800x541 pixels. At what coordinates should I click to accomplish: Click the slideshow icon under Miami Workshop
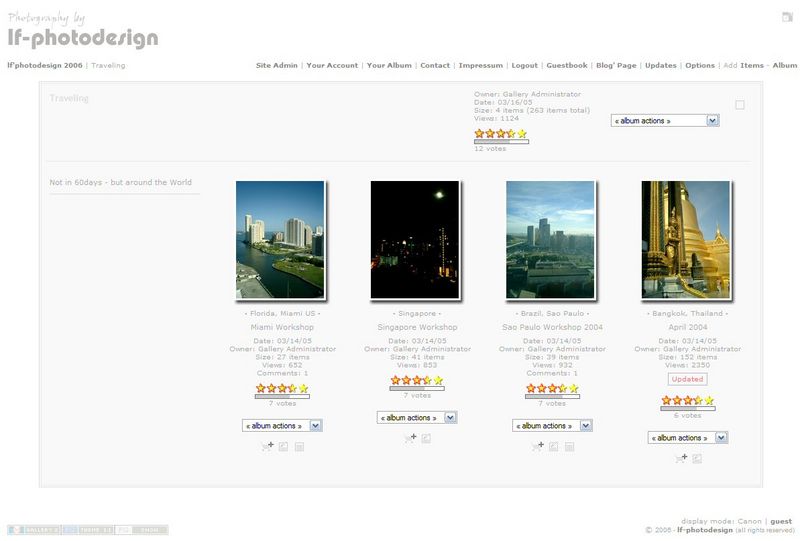pyautogui.click(x=283, y=447)
